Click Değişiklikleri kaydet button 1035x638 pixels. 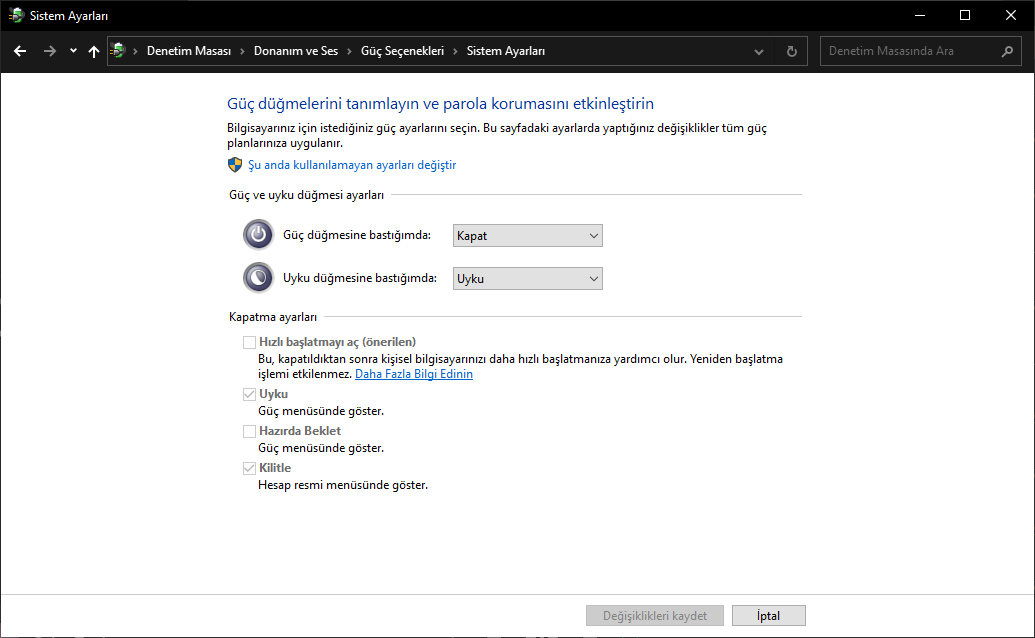654,616
